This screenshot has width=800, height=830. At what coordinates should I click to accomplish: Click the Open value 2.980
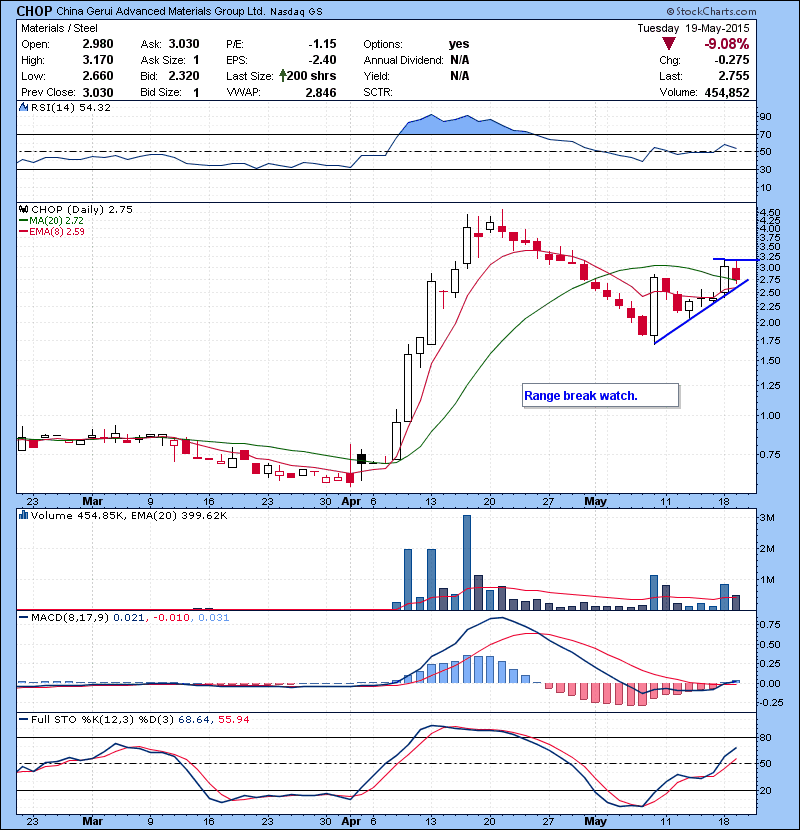click(x=98, y=44)
